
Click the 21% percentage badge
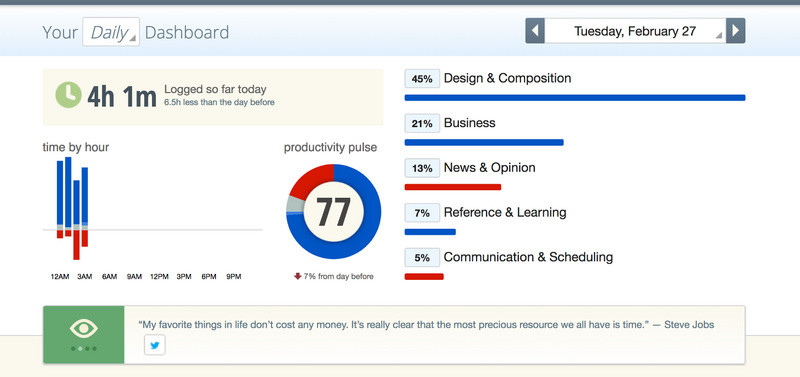pos(422,123)
